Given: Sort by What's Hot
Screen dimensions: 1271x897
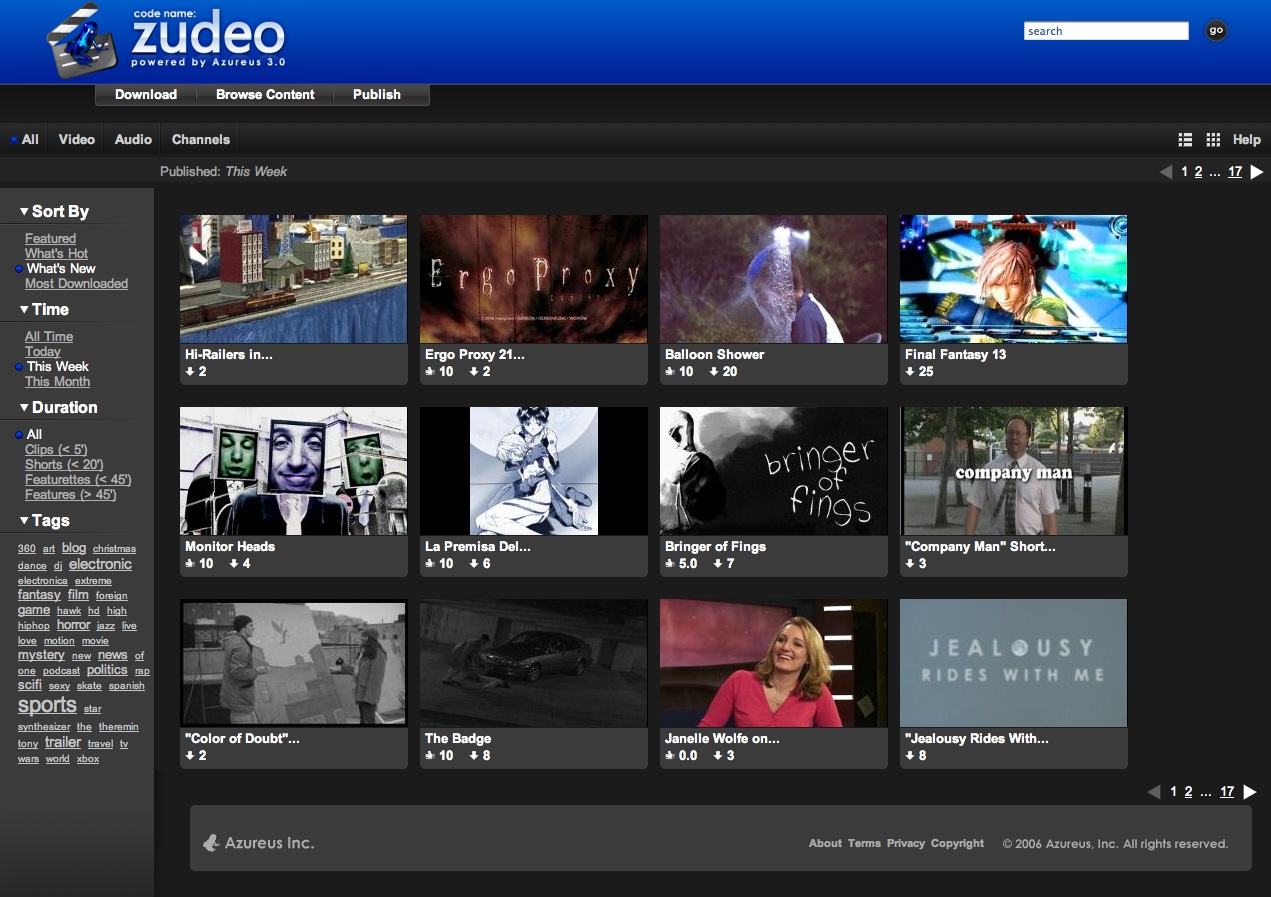Looking at the screenshot, I should coord(56,254).
